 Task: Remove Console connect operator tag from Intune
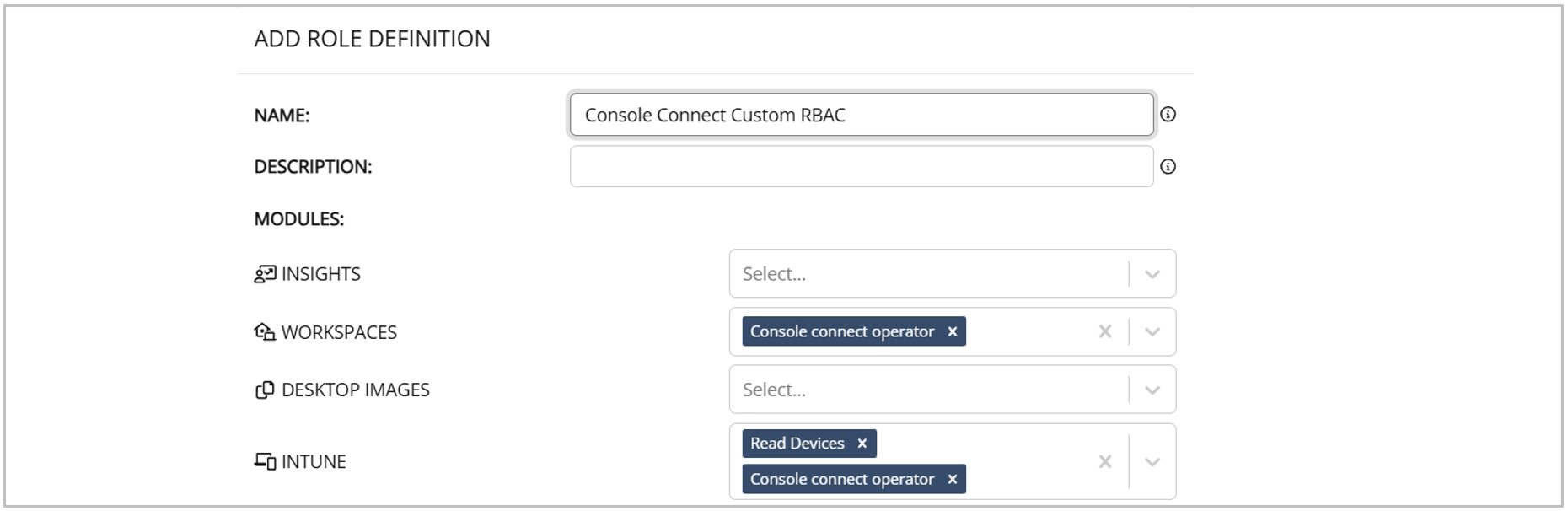[952, 480]
